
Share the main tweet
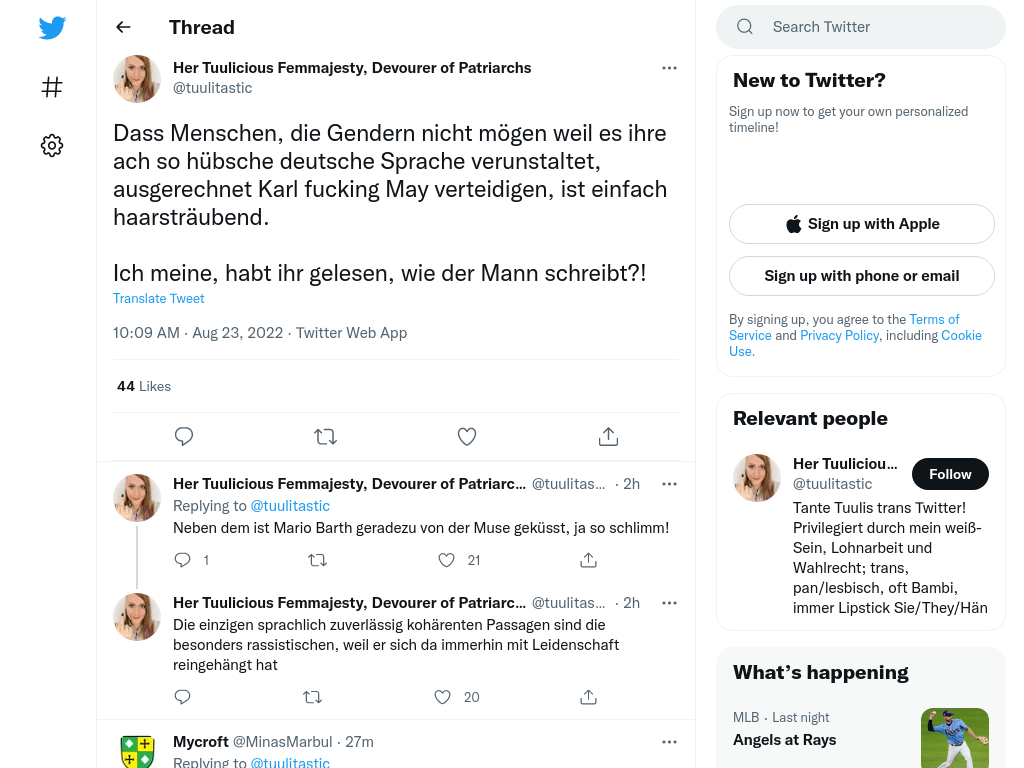tap(608, 436)
